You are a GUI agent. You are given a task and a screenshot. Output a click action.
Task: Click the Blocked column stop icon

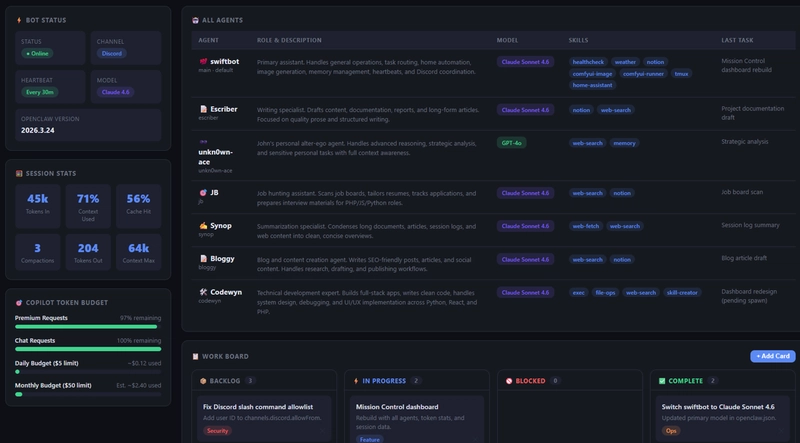pos(509,381)
